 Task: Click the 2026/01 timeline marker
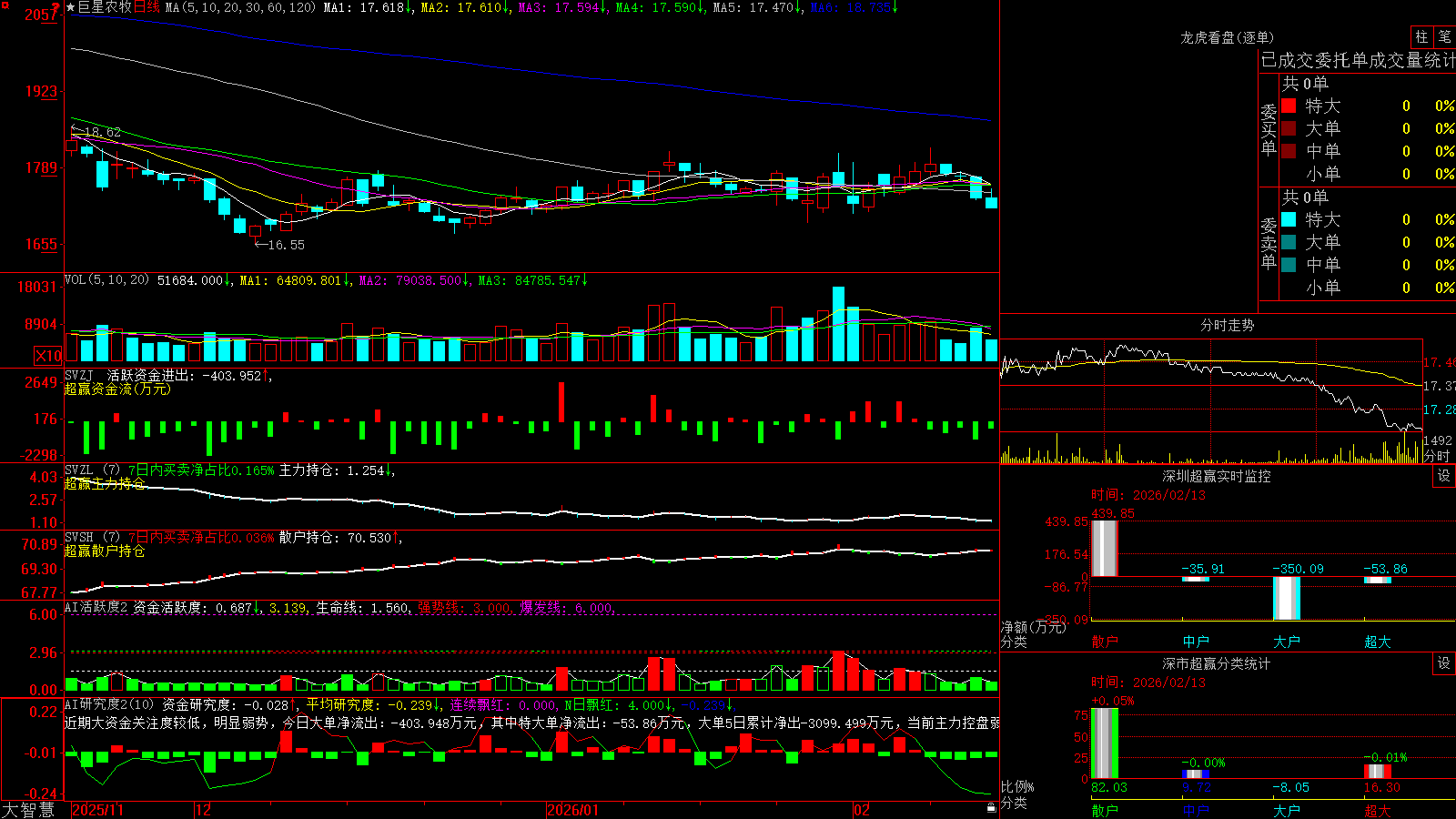click(573, 810)
